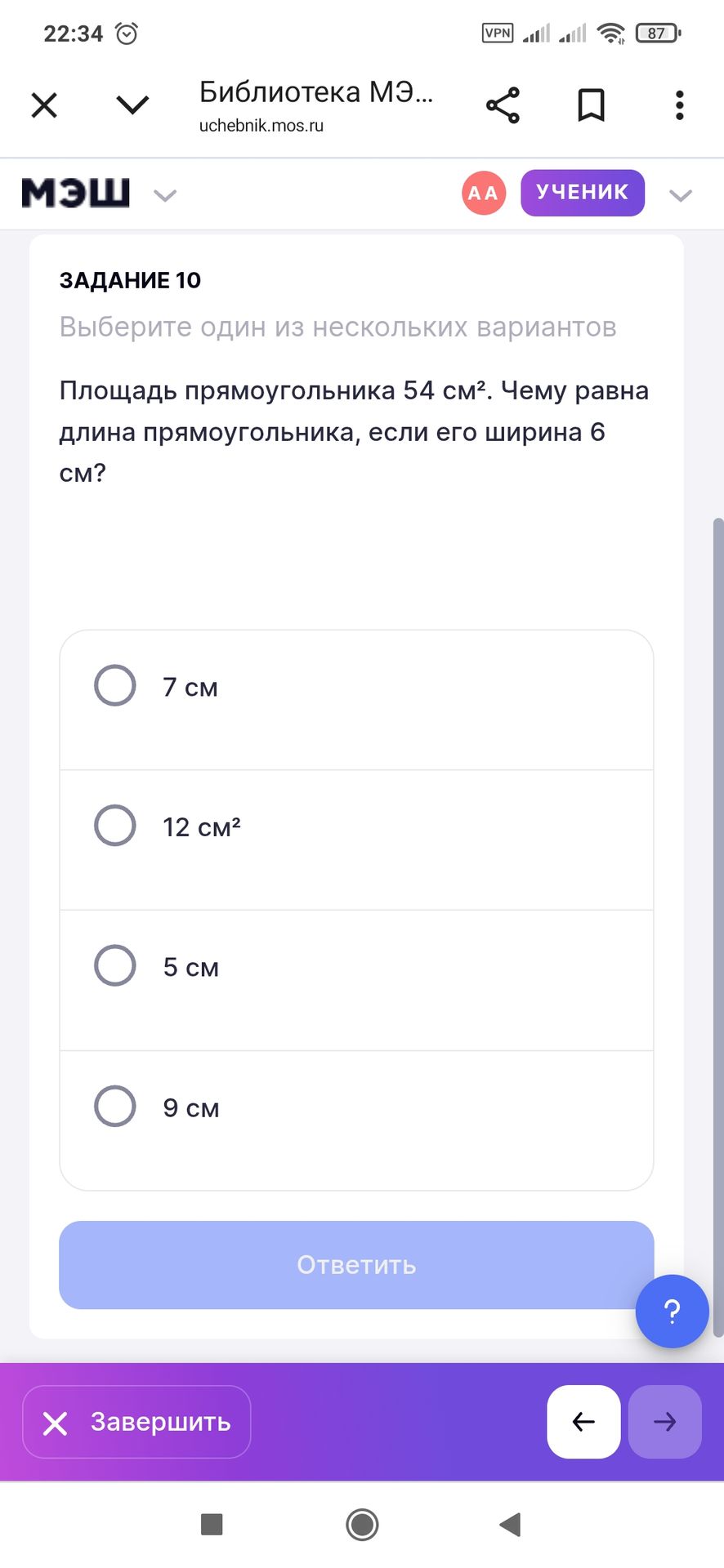Image resolution: width=724 pixels, height=1568 pixels.
Task: Choose the 9 см answer option
Action: click(115, 1107)
